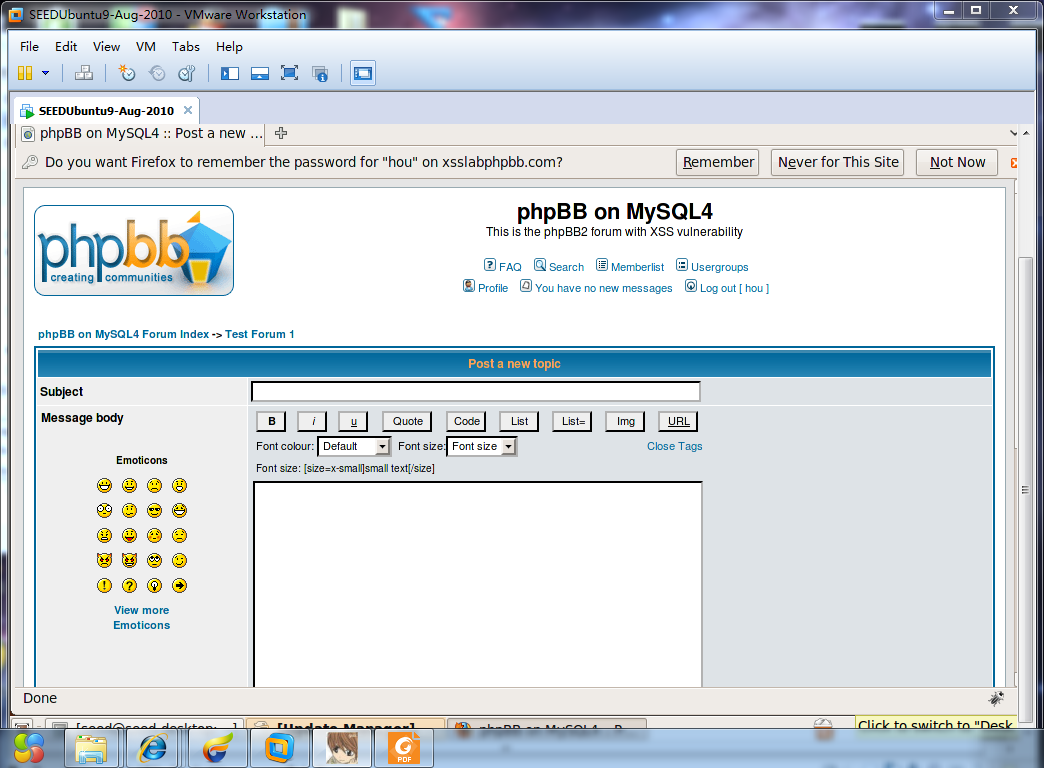
Task: Open the Edit menu
Action: (66, 47)
